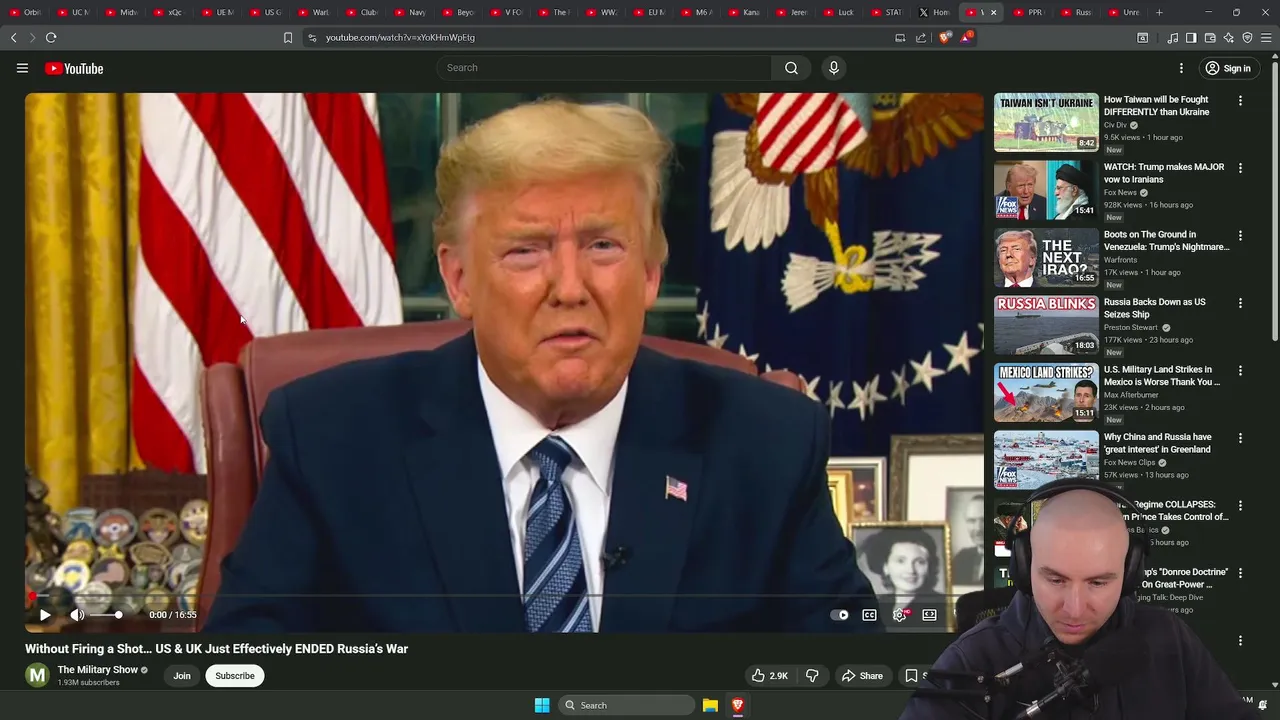The width and height of the screenshot is (1280, 720).
Task: Switch to the 'PPR' browser tab
Action: 1029,12
